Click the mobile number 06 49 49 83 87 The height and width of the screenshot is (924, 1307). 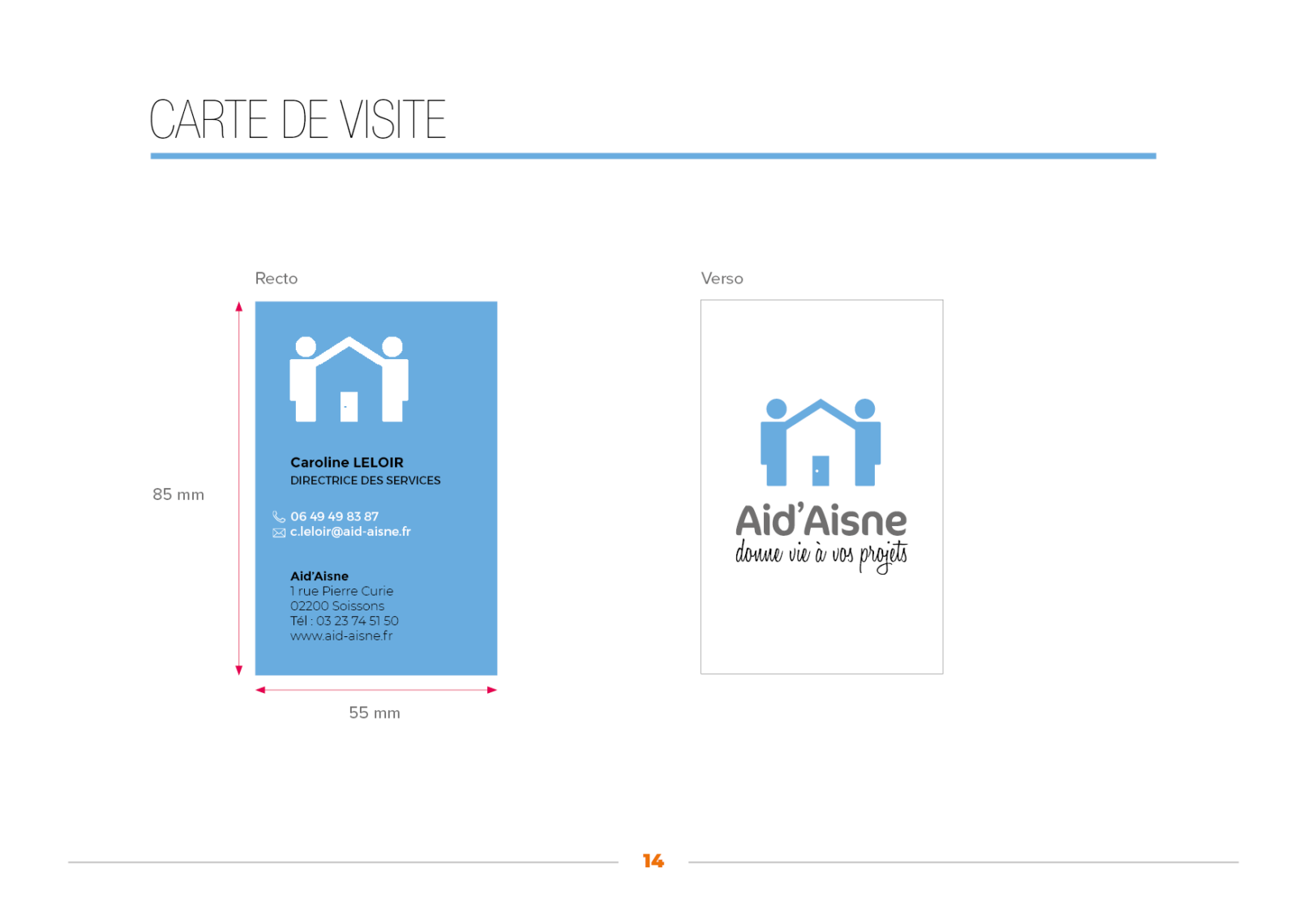point(334,516)
